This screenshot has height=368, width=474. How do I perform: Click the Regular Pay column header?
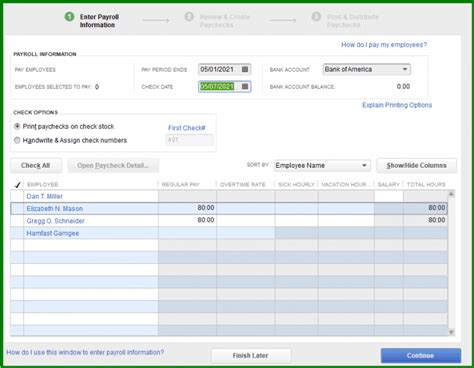click(x=181, y=184)
